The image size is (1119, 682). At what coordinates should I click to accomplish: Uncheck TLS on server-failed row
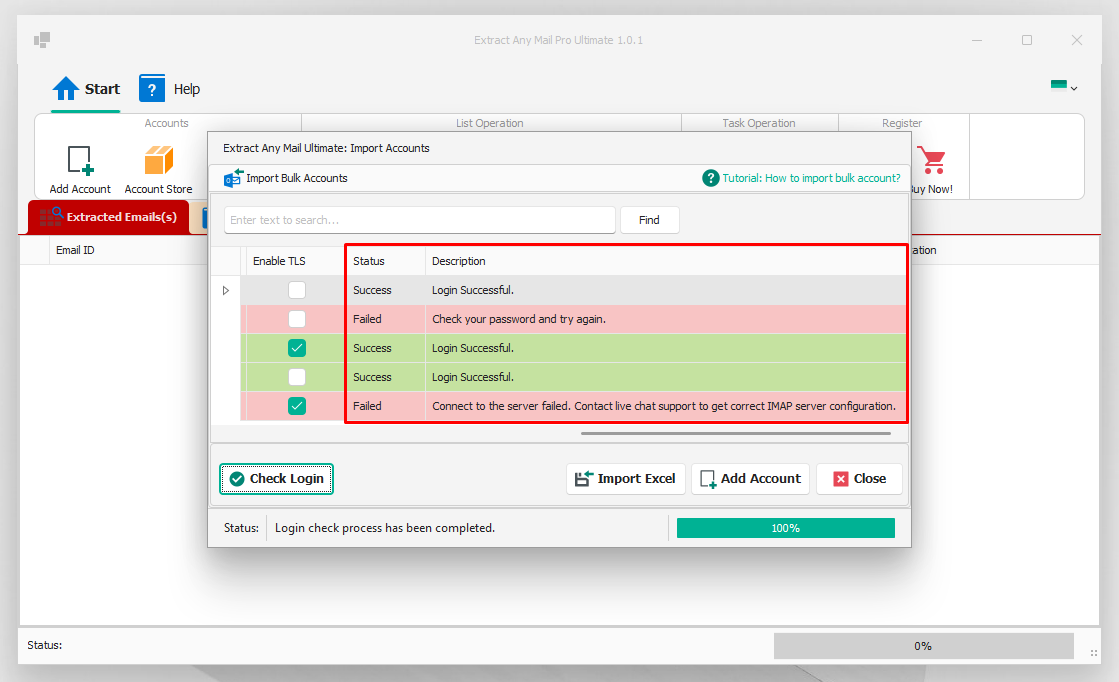(297, 406)
